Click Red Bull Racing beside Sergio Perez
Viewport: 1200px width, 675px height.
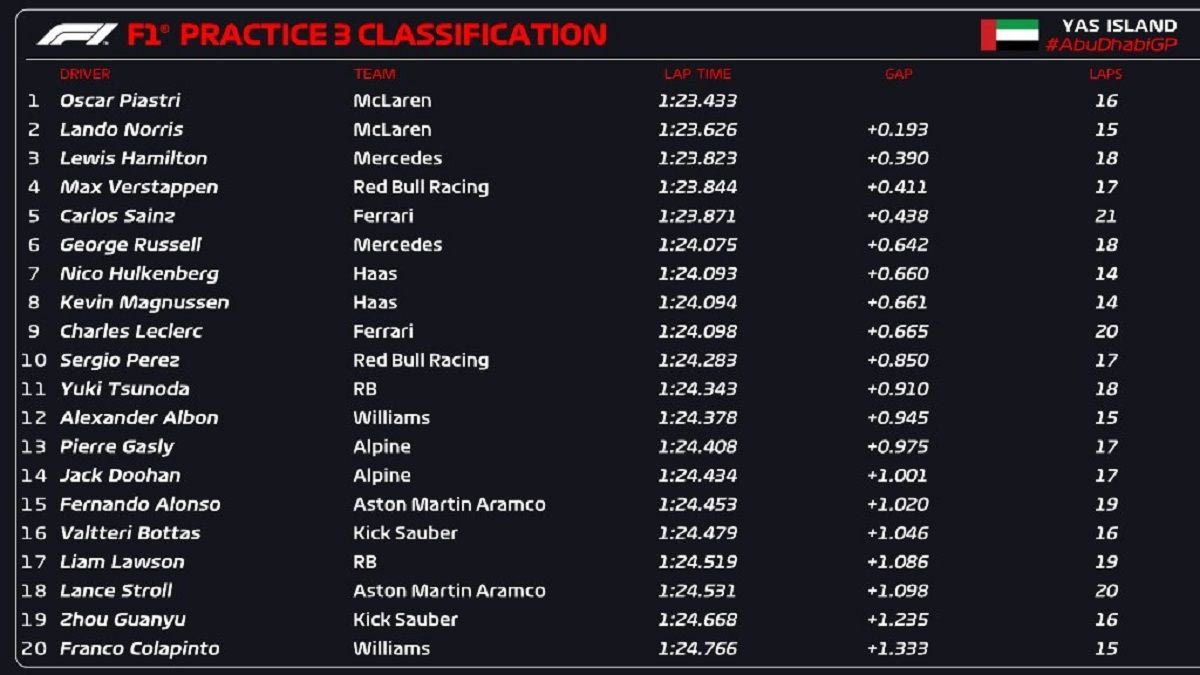click(420, 360)
